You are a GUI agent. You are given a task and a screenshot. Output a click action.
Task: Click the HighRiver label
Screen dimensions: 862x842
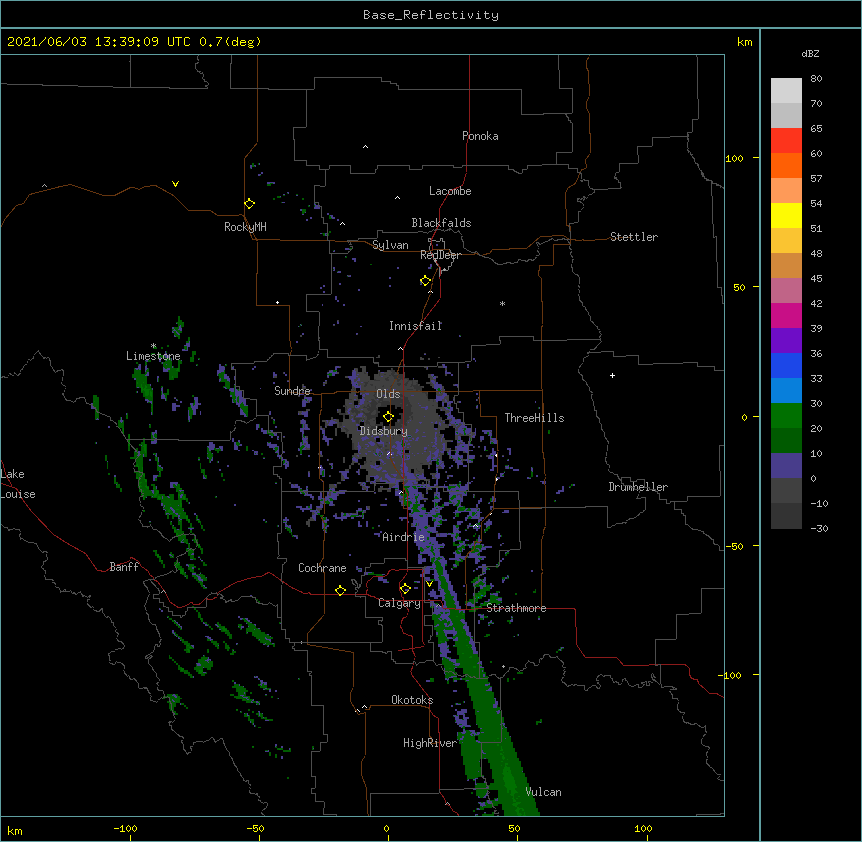(430, 743)
